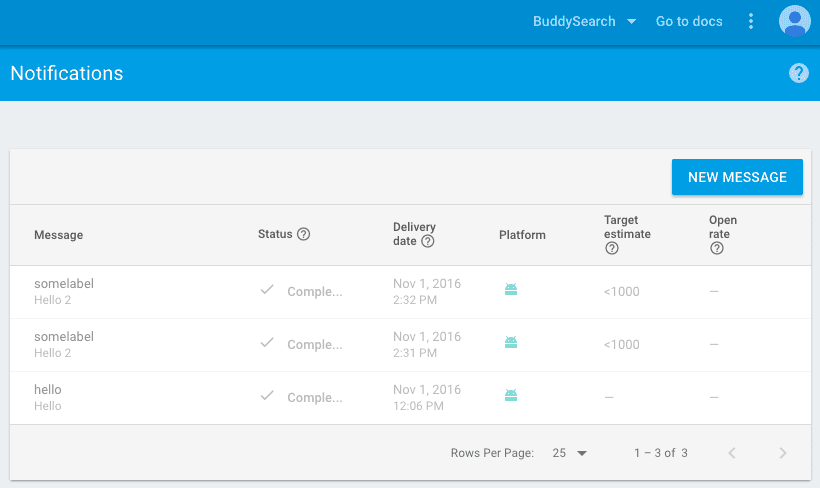Click the Target estimate help icon
This screenshot has width=820, height=488.
pyautogui.click(x=611, y=249)
